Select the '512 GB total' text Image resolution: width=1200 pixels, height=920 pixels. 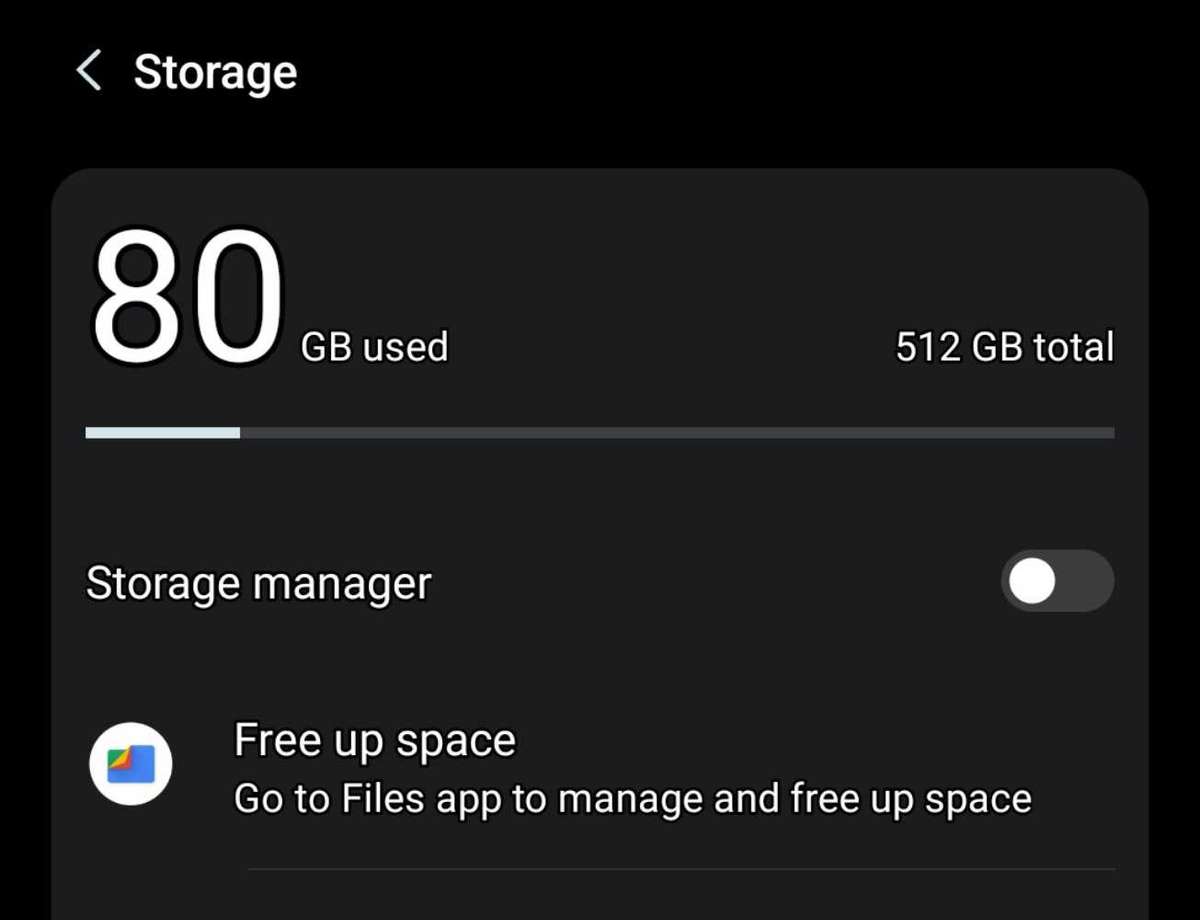[x=1004, y=347]
